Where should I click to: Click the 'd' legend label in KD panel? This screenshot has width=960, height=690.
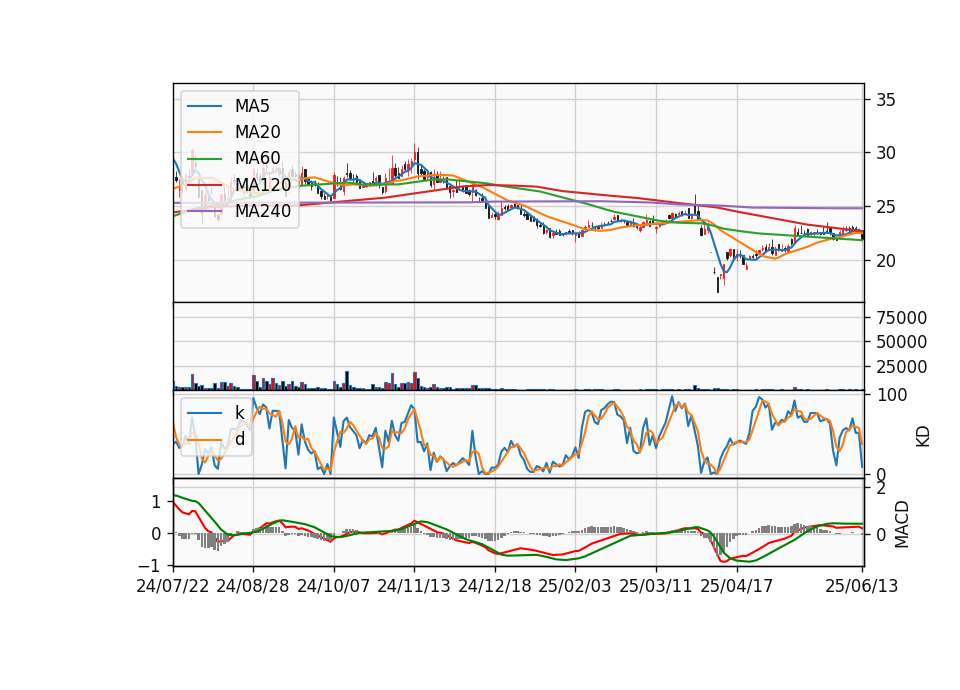pos(239,438)
